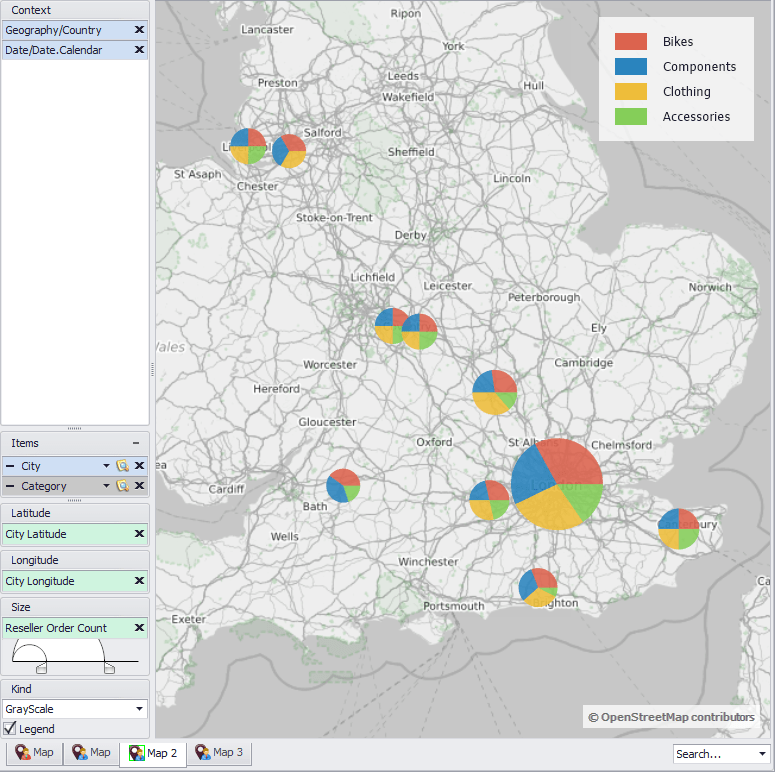Open Category item filter magnifier icon
The image size is (775, 772).
click(x=122, y=486)
